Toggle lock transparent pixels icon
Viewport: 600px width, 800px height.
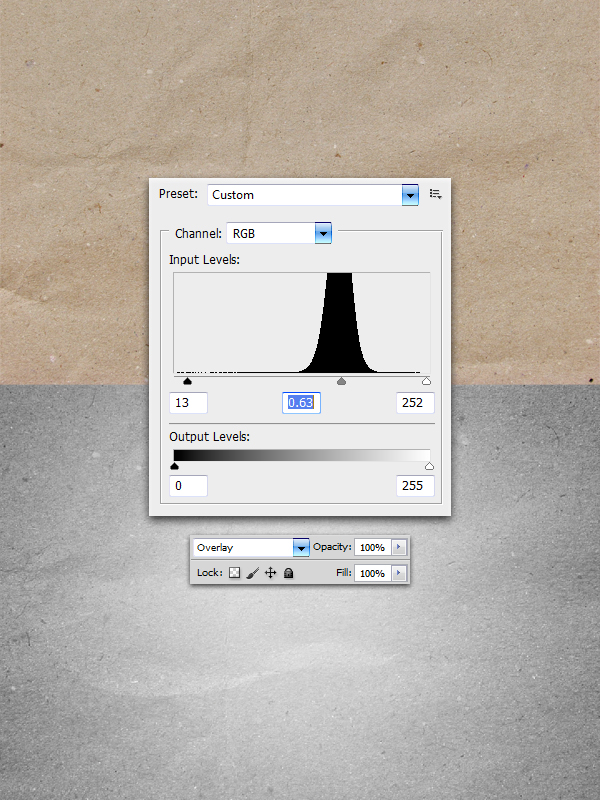pos(235,573)
